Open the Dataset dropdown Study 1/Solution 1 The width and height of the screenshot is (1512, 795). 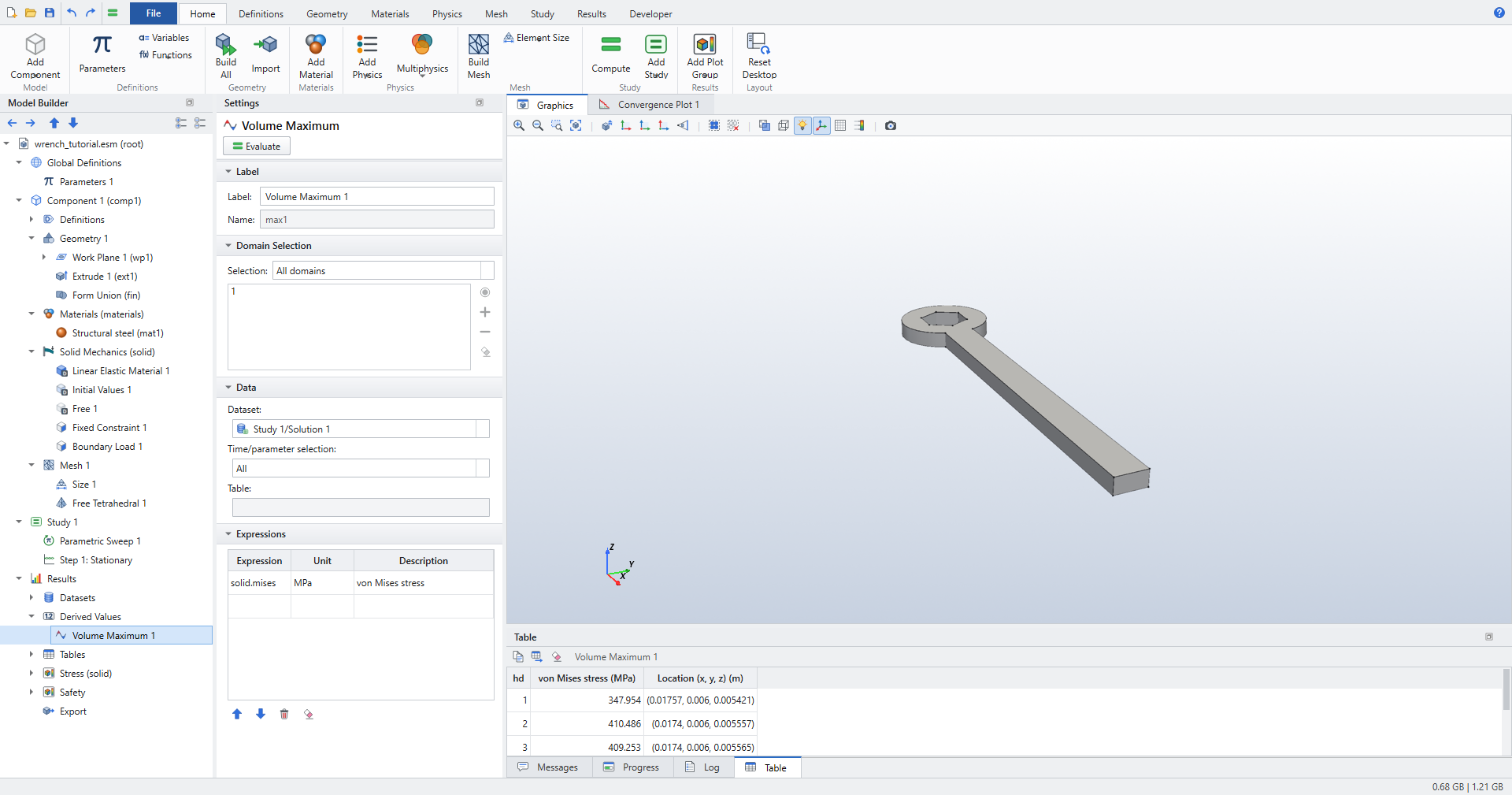[x=361, y=429]
